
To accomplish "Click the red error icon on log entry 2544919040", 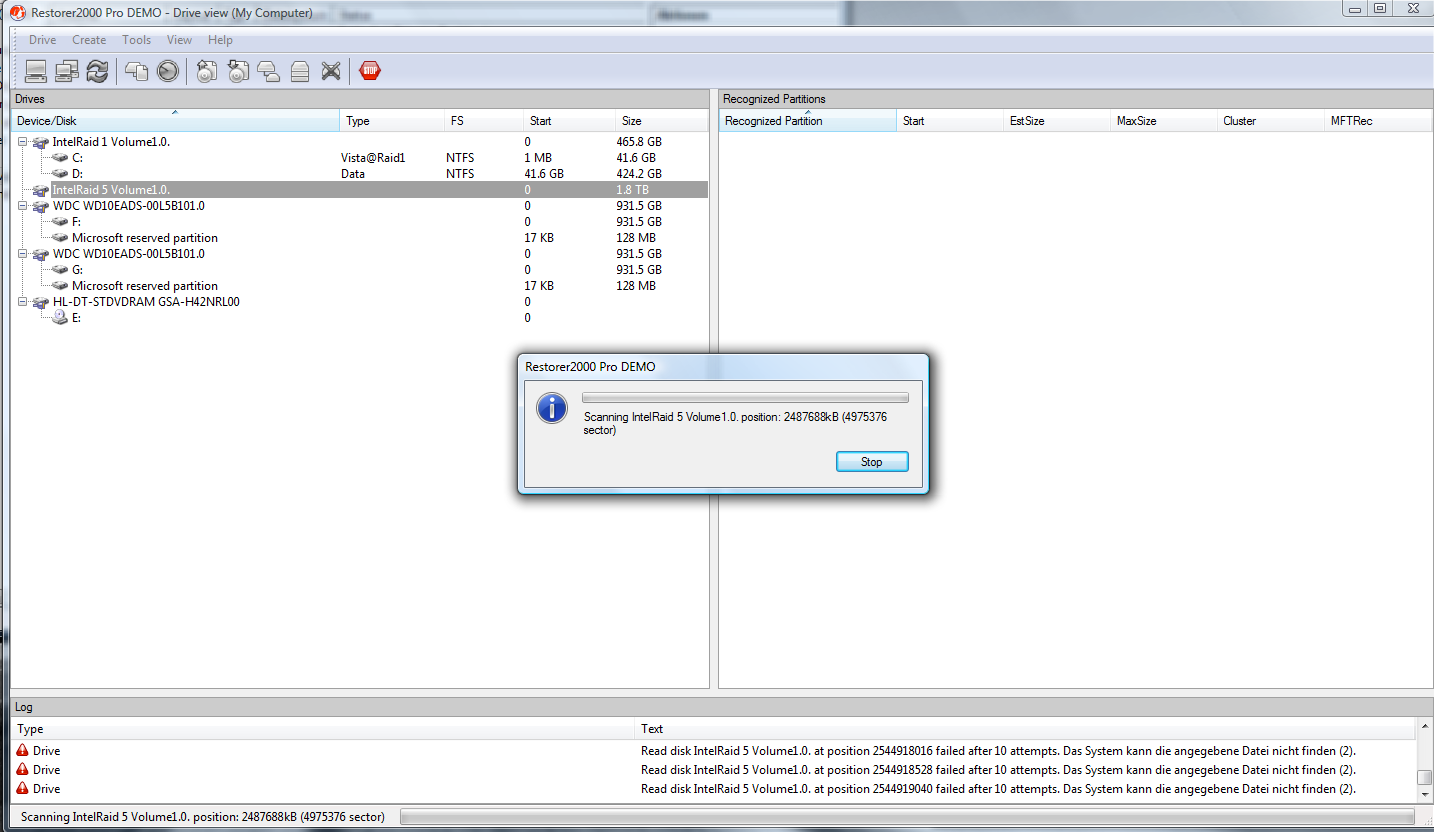I will click(23, 789).
